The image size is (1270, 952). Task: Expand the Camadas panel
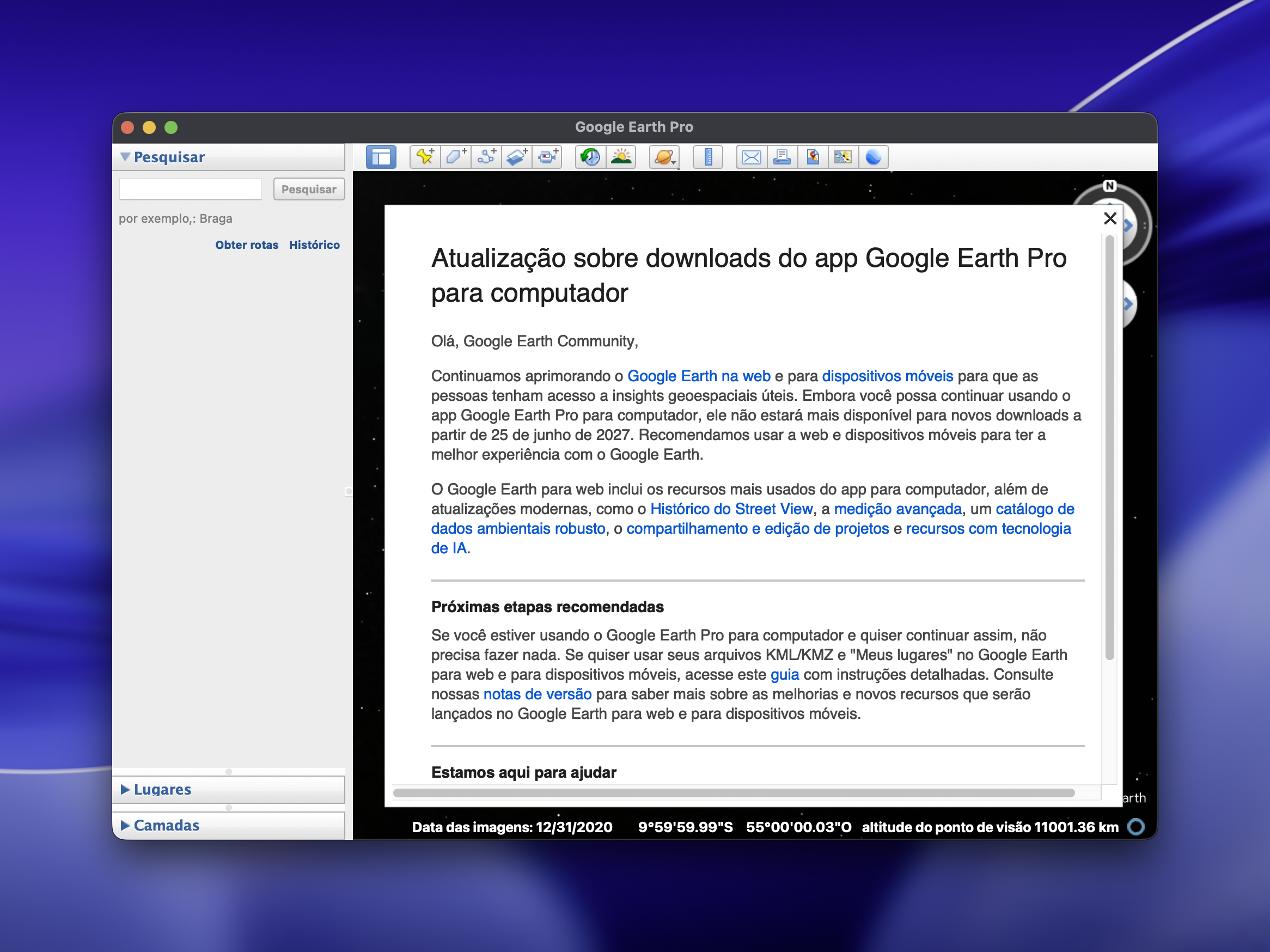[x=125, y=825]
